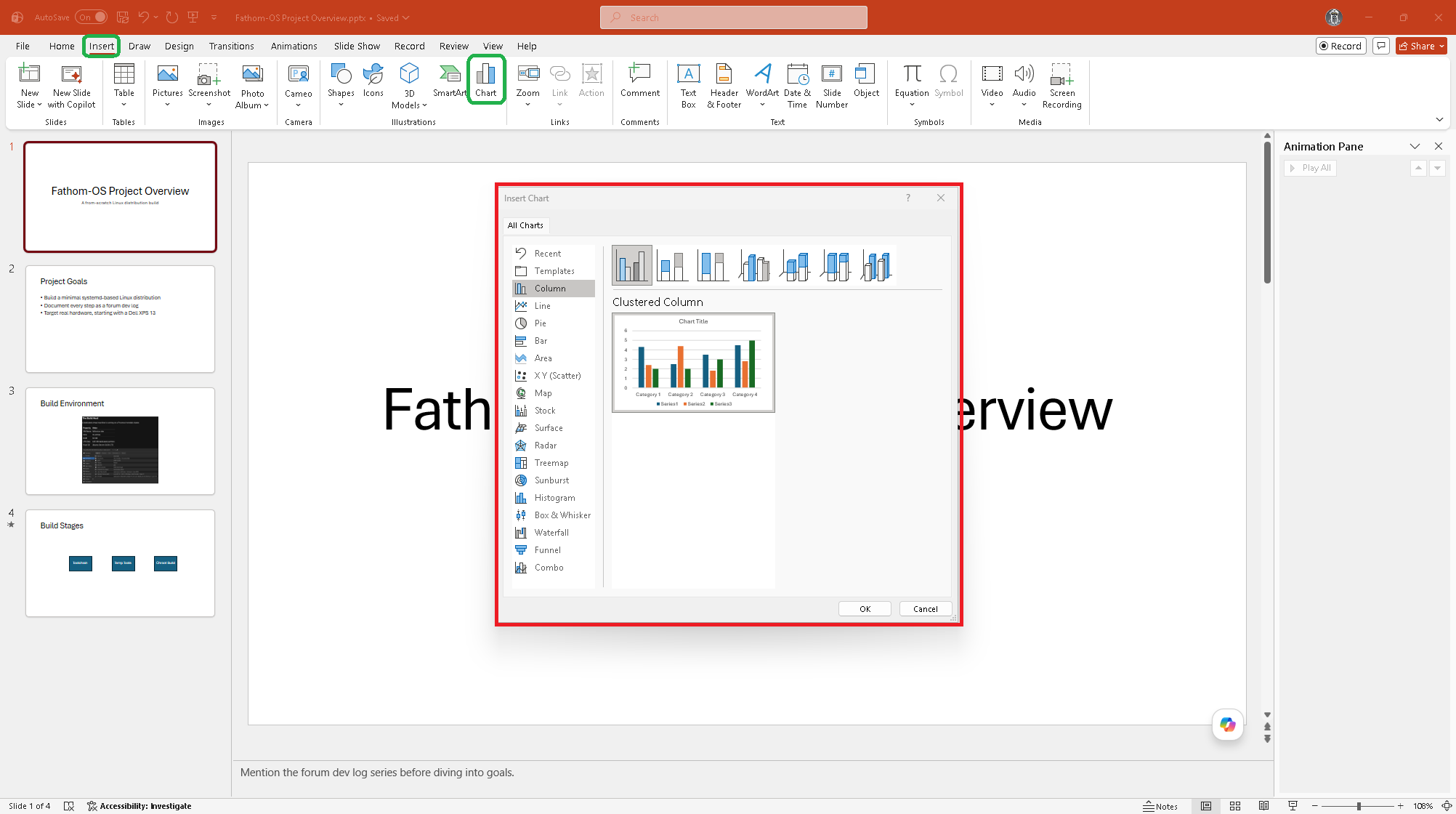The height and width of the screenshot is (814, 1456).
Task: Open the Screenshot dropdown
Action: 209,105
